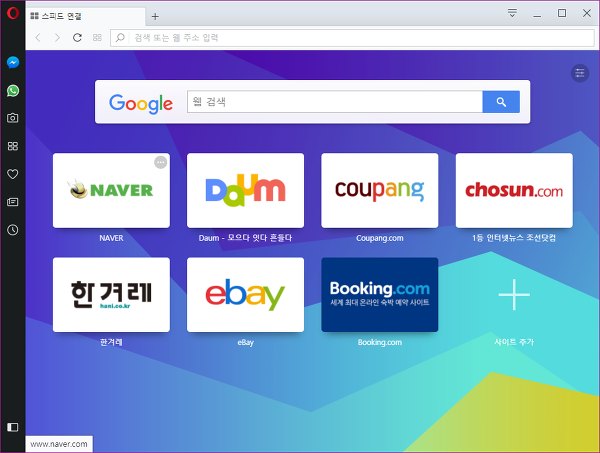Image resolution: width=600 pixels, height=453 pixels.
Task: Click the magnifier icon in the address bar
Action: [x=120, y=37]
